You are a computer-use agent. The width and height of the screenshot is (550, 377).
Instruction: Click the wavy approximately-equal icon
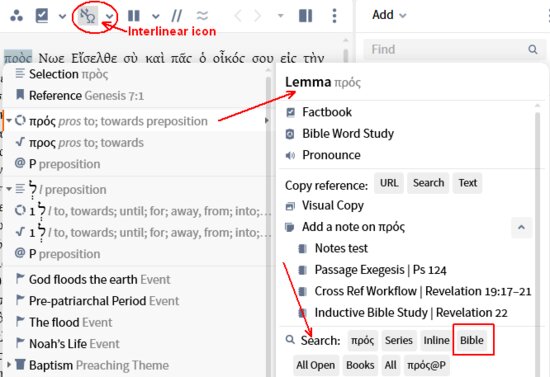[x=202, y=16]
